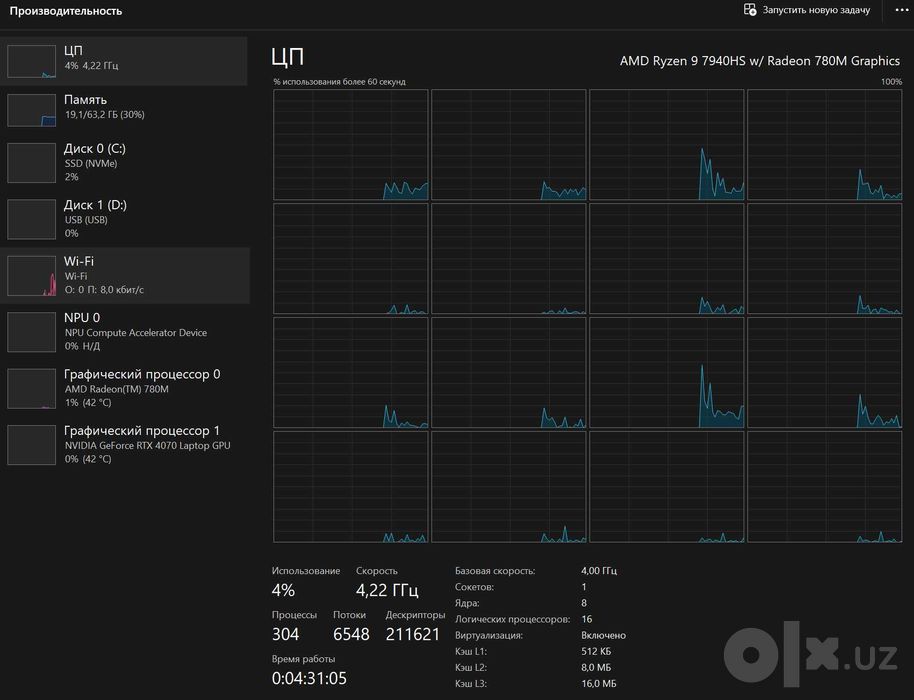This screenshot has height=700, width=914.
Task: Open Графический процессор 1 section
Action: point(124,445)
